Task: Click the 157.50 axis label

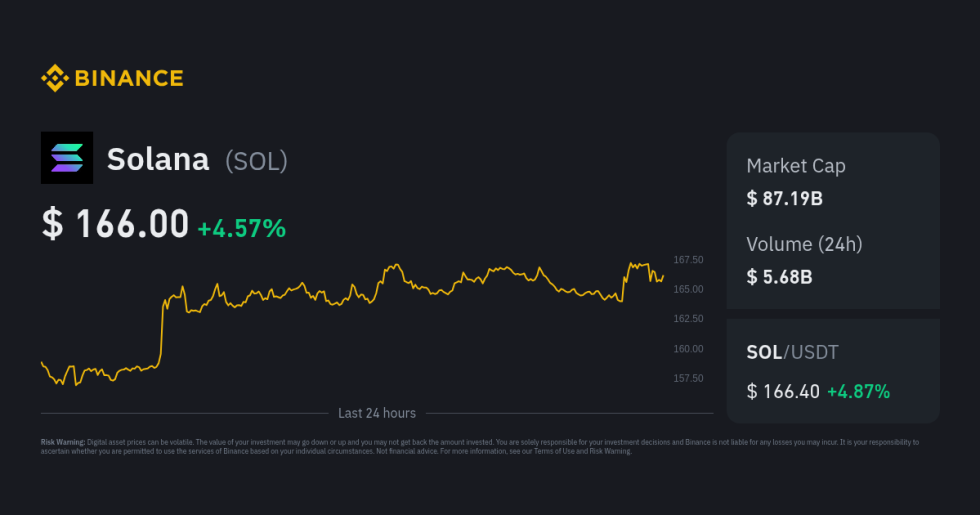Action: click(688, 378)
